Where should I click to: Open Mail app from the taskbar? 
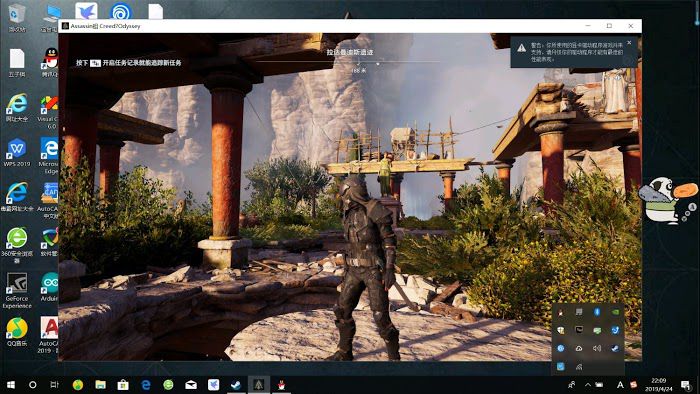191,385
